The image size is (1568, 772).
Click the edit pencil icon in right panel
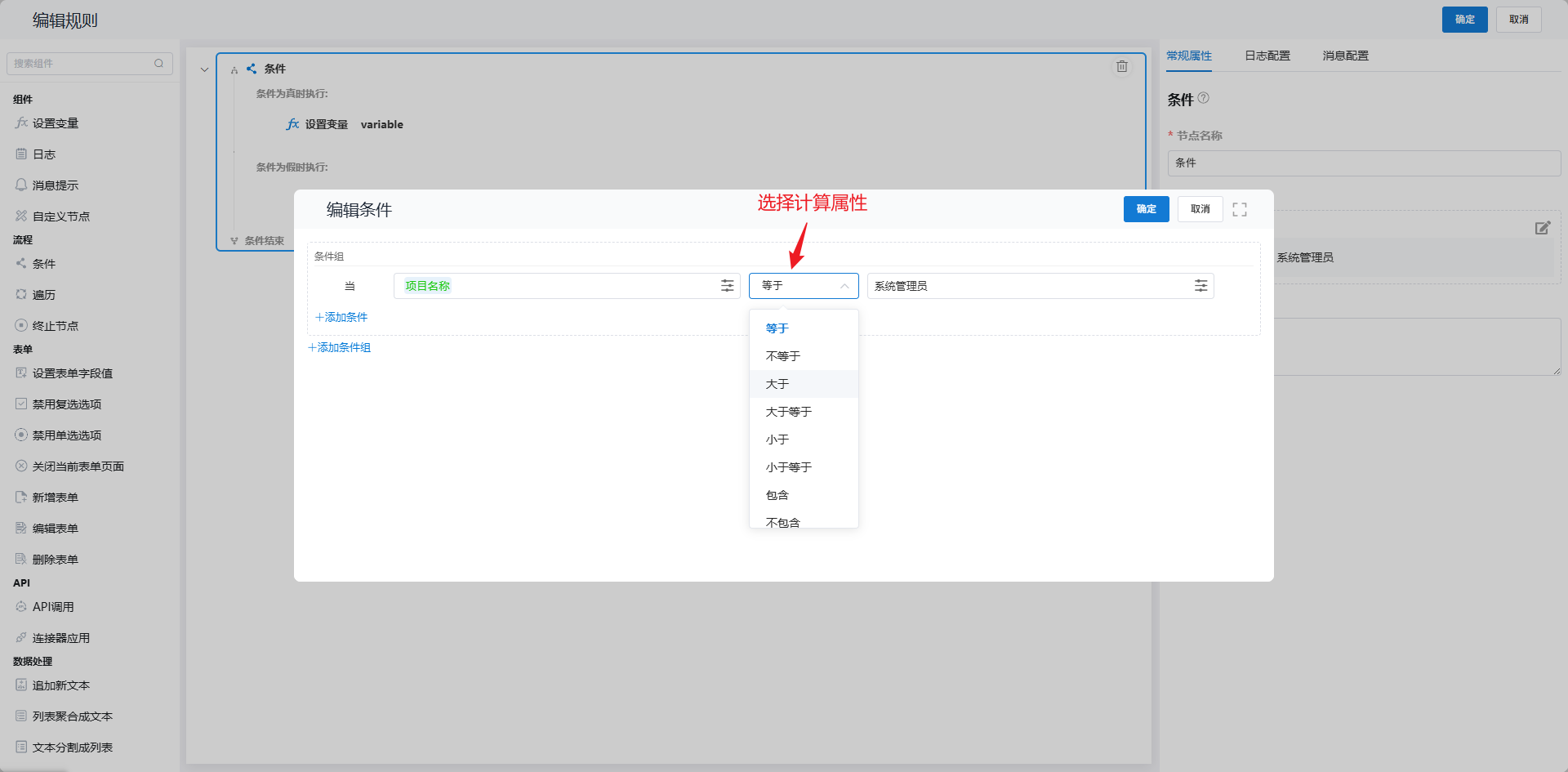pos(1542,228)
